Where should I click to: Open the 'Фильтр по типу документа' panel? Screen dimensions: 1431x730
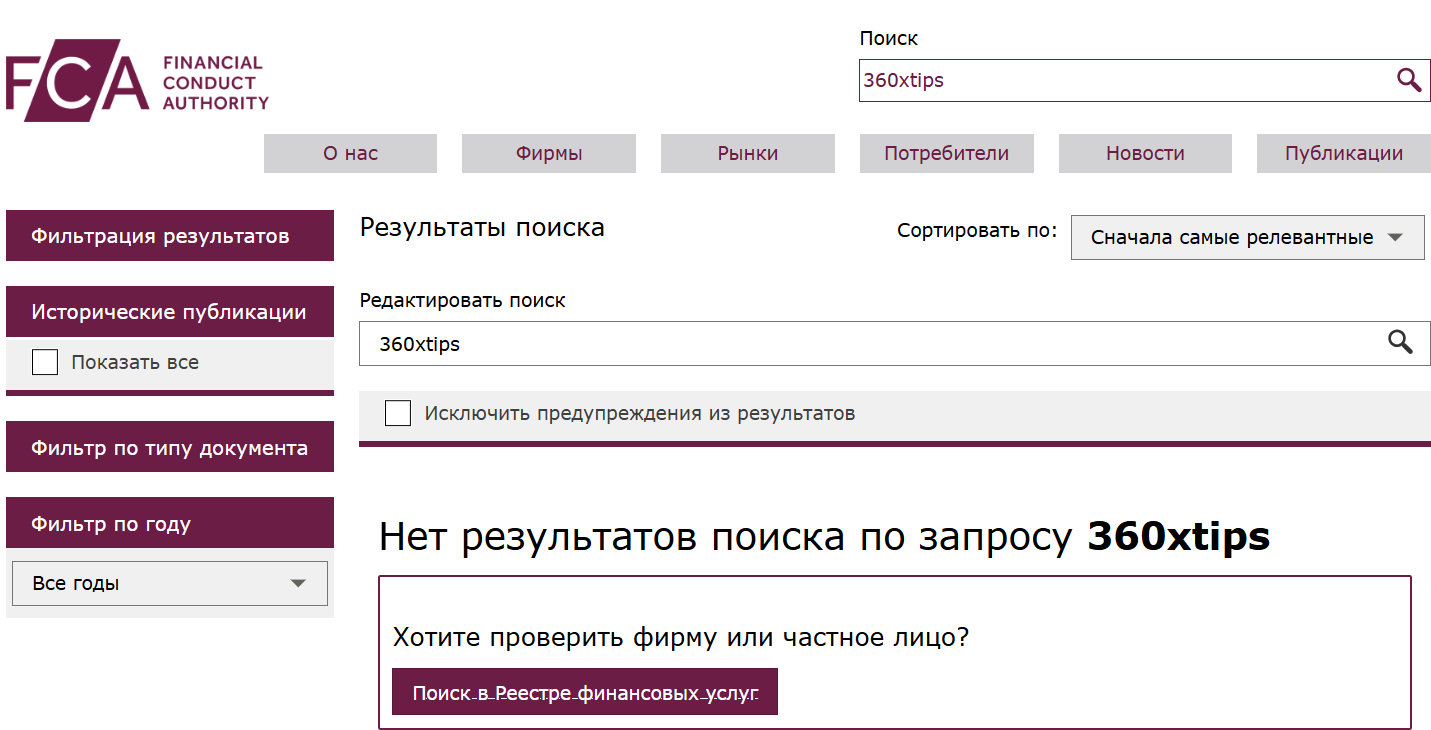[169, 446]
